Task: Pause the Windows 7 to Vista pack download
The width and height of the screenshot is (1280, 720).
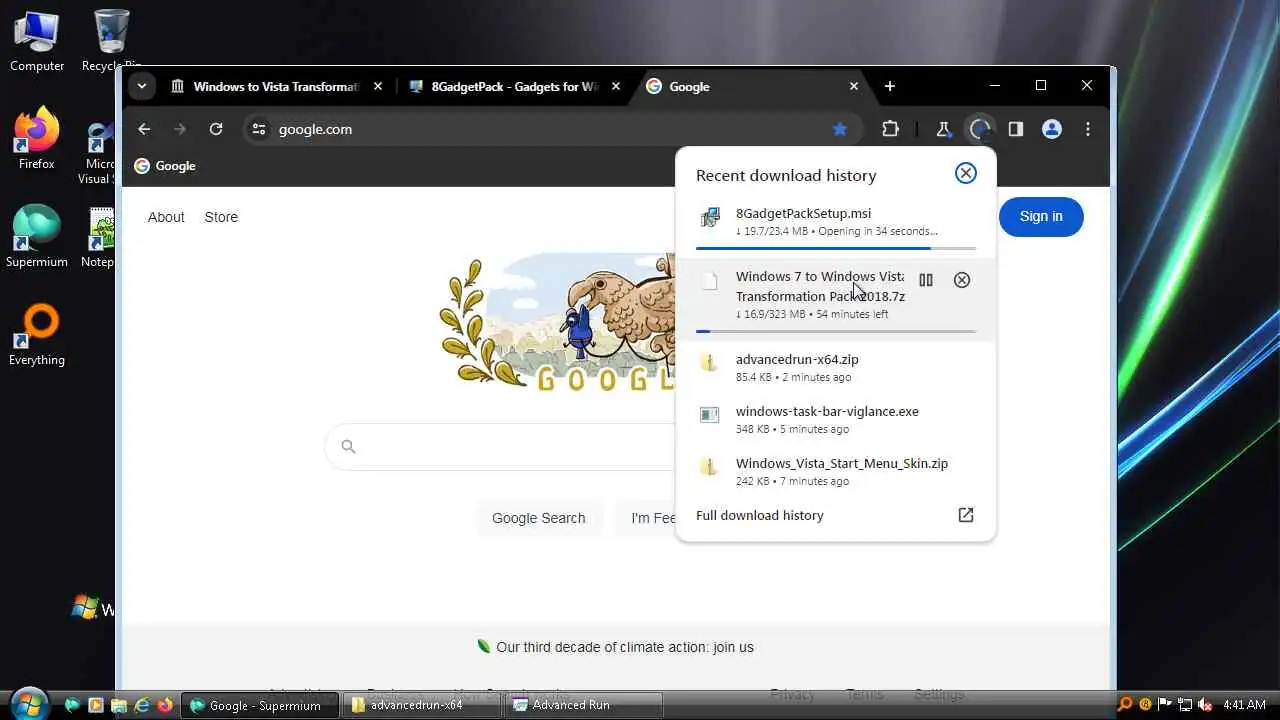Action: click(x=926, y=280)
